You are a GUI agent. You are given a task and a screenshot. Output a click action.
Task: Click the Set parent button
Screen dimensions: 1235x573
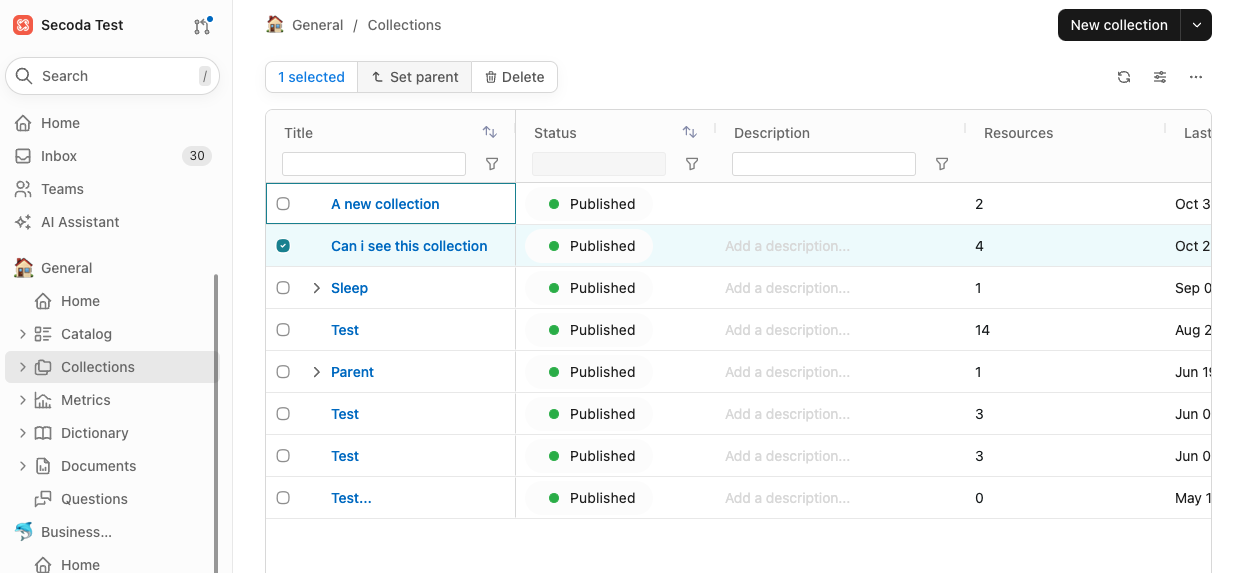tap(414, 77)
